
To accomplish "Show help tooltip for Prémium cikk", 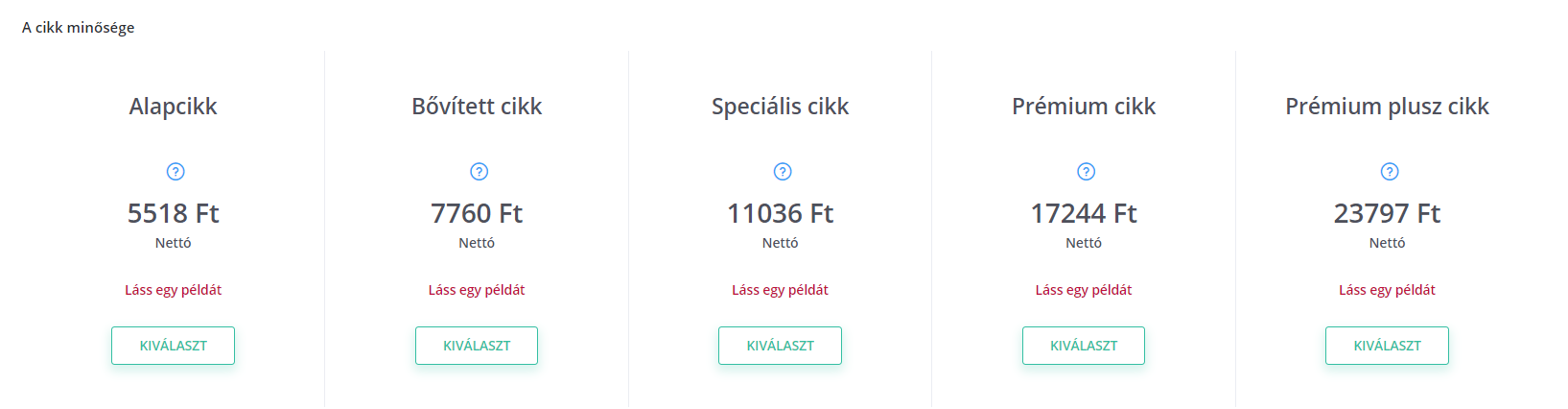I will pos(1087,172).
